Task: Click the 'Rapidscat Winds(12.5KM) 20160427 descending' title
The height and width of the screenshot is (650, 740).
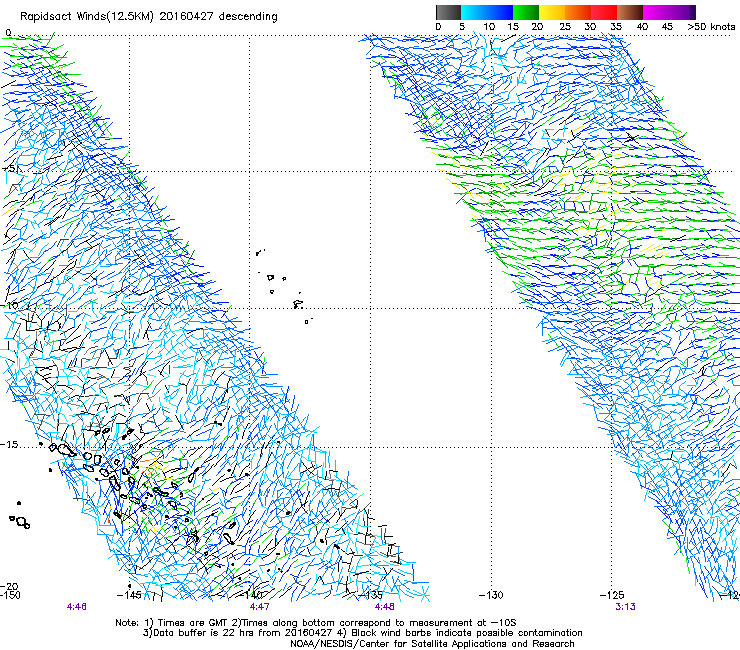Action: 149,16
